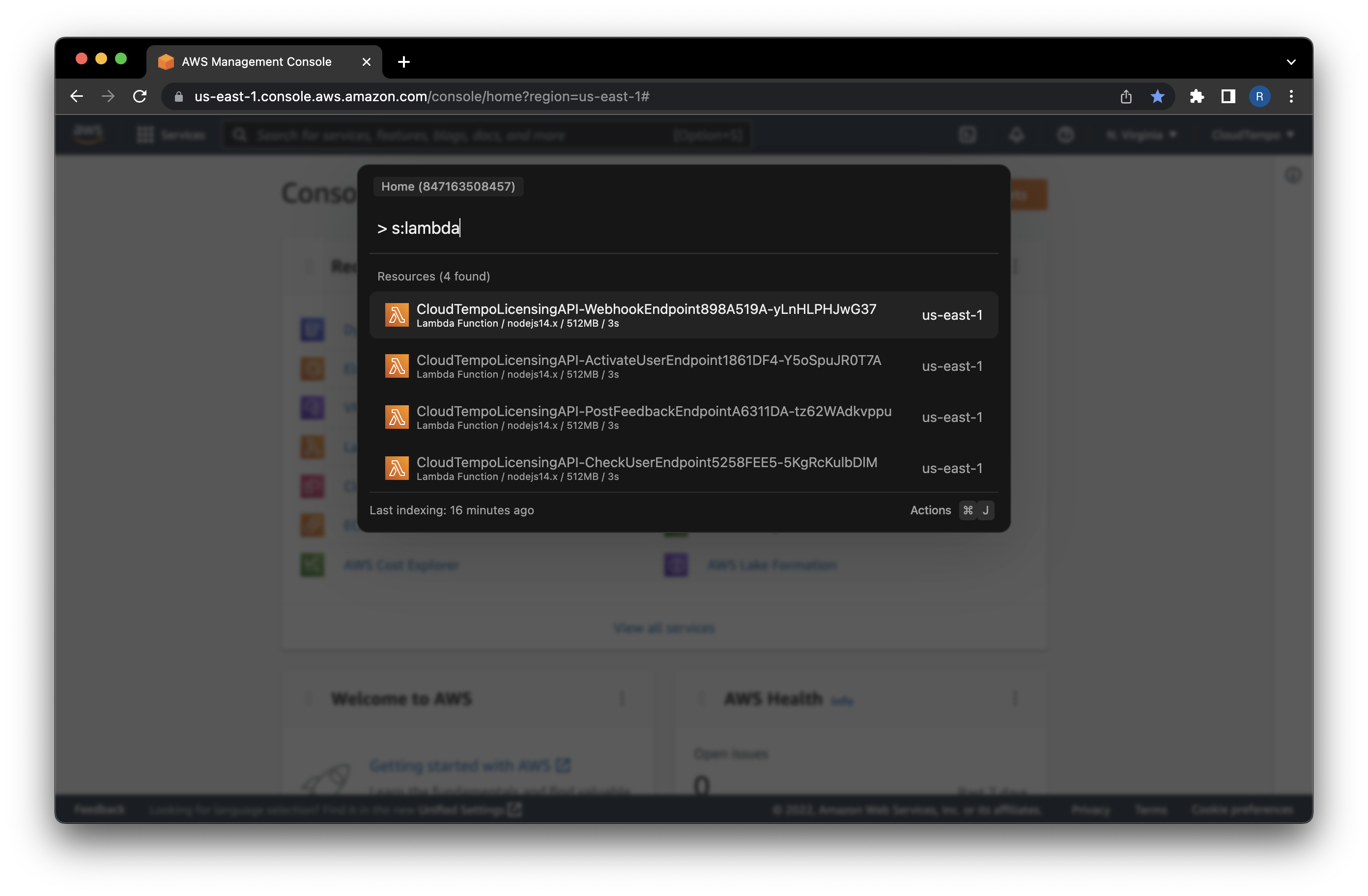Viewport: 1368px width, 896px height.
Task: Open a new browser tab
Action: 403,61
